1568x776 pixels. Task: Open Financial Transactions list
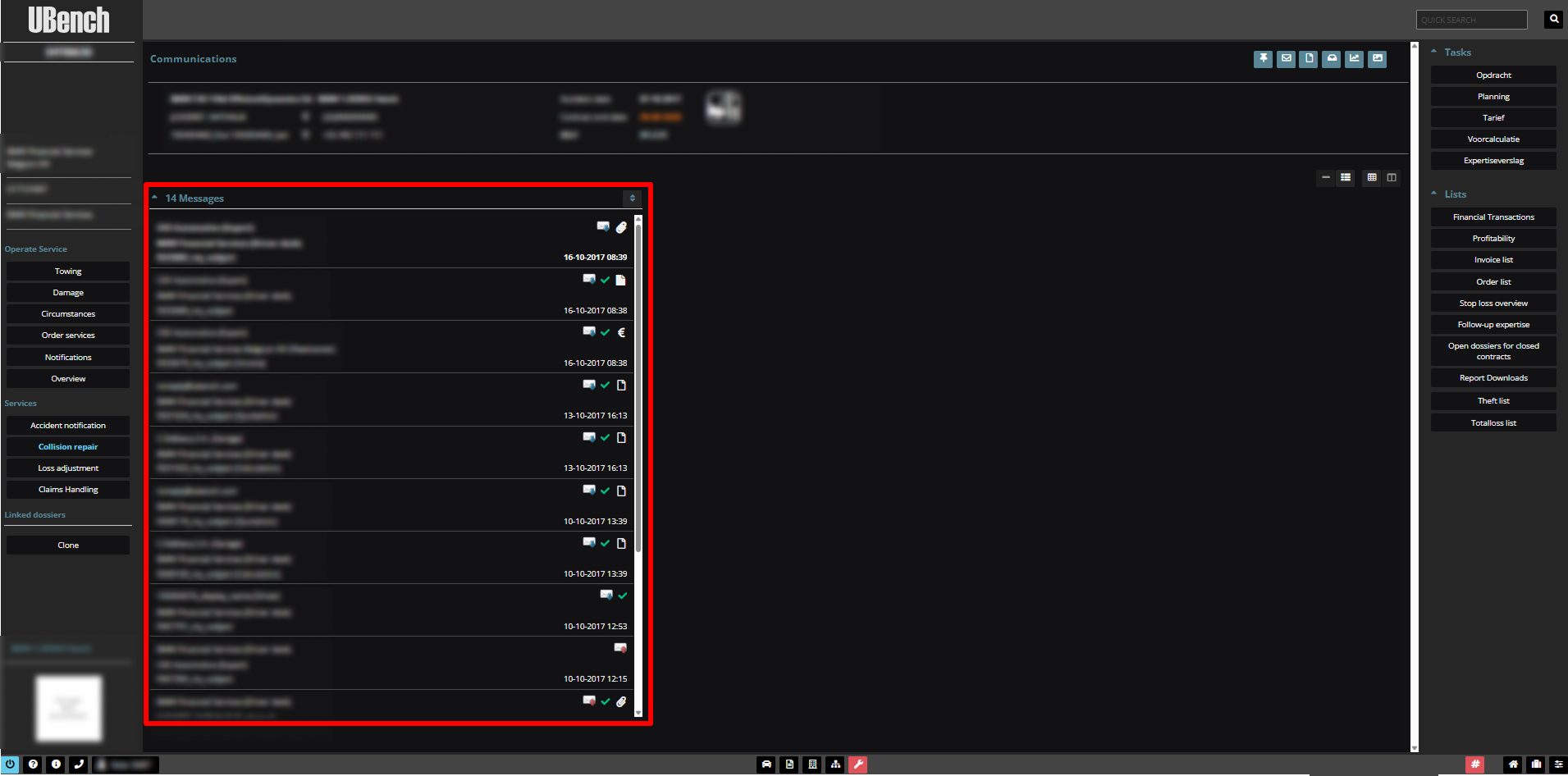coord(1493,217)
